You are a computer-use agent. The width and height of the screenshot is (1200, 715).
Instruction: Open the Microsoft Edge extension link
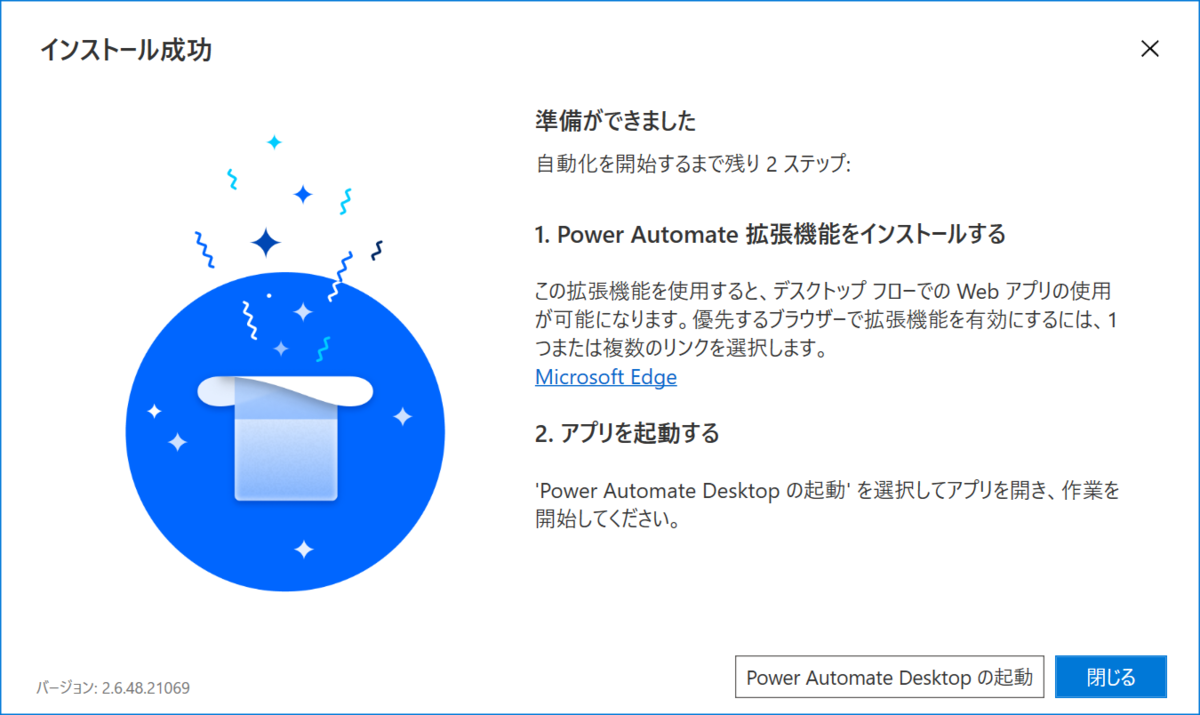606,377
